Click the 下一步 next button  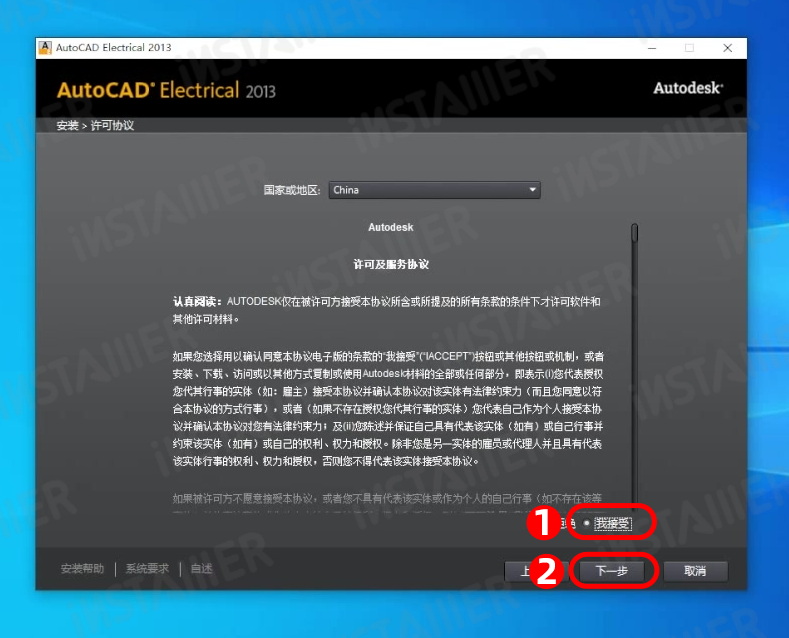(611, 571)
